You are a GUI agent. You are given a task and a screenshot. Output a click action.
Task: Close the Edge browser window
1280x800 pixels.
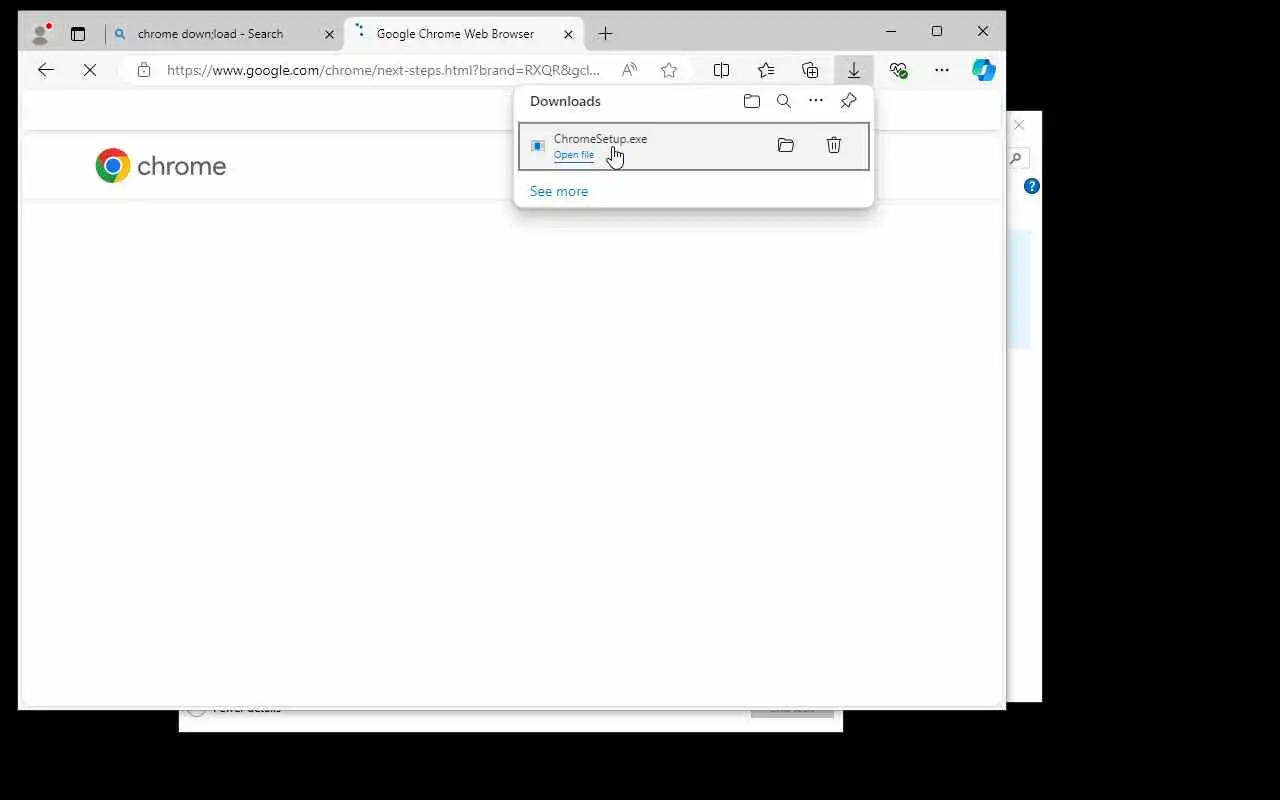point(983,32)
